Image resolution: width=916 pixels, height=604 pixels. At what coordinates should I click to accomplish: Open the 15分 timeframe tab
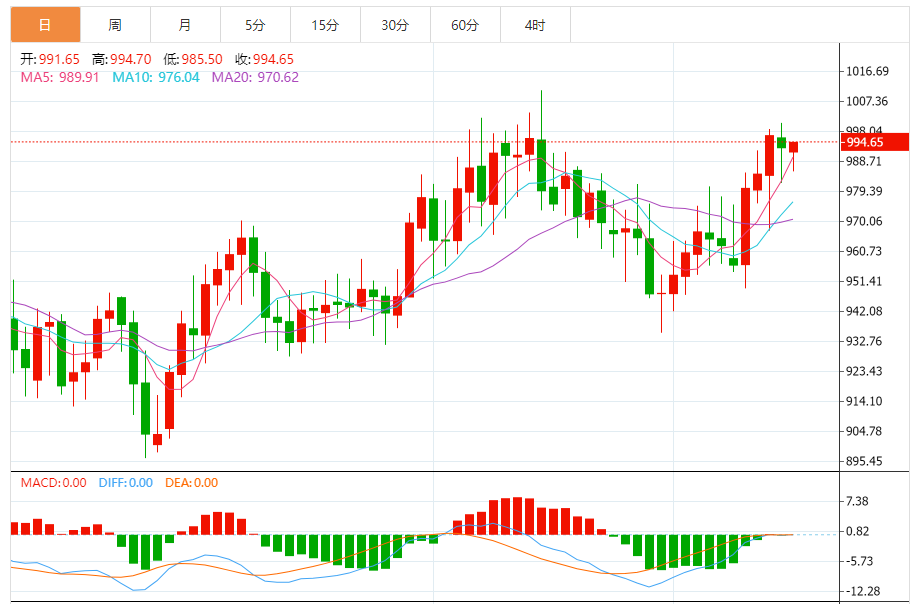325,25
